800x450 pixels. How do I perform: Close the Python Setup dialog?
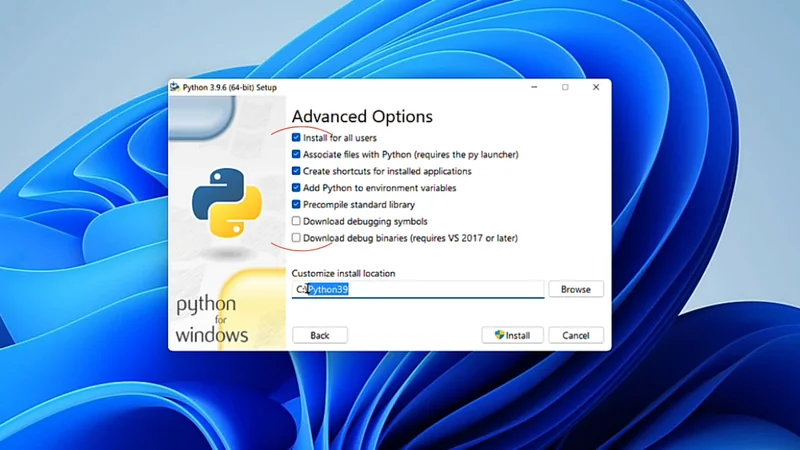click(x=596, y=87)
